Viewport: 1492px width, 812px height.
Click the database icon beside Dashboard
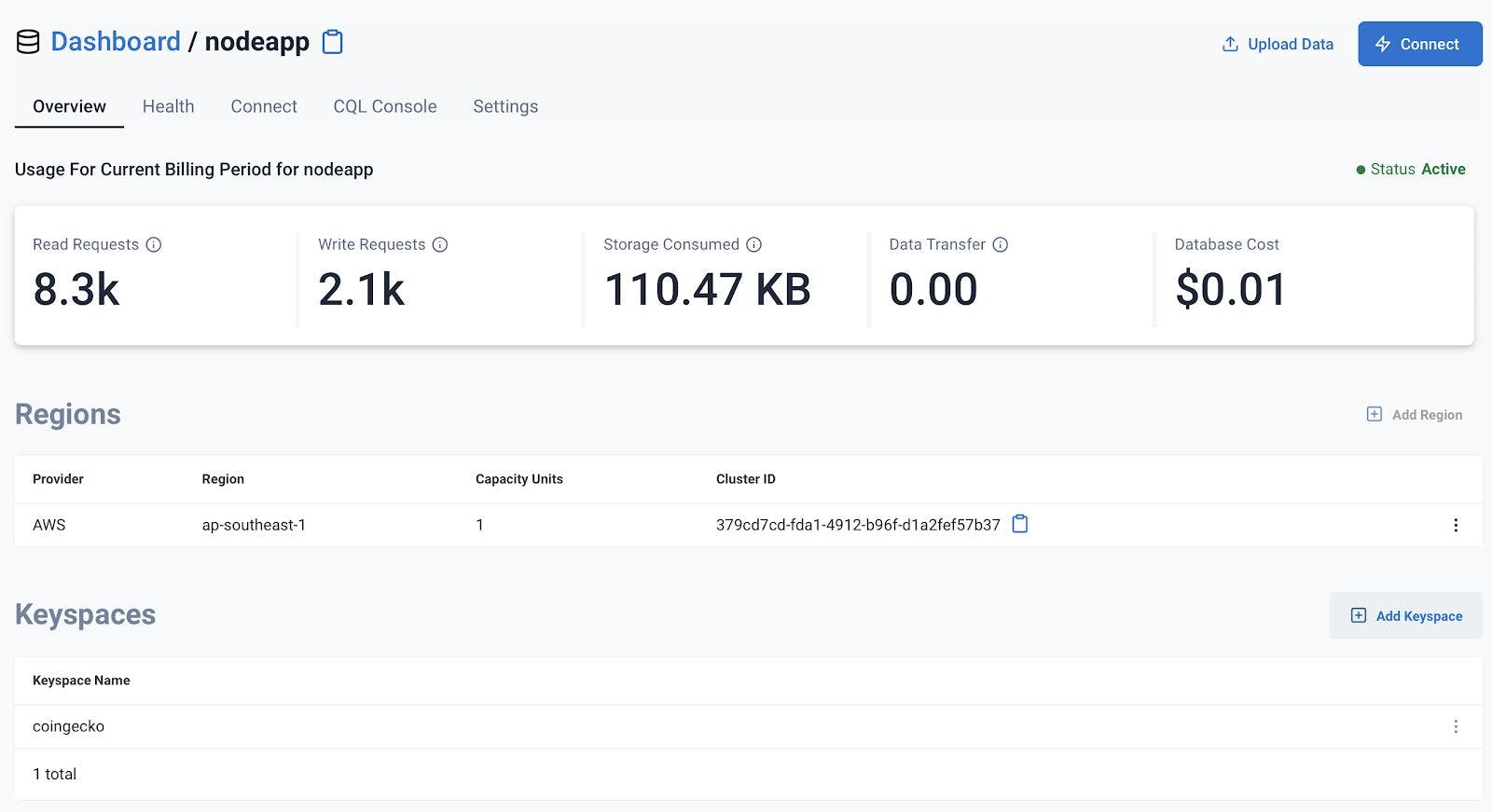point(28,42)
